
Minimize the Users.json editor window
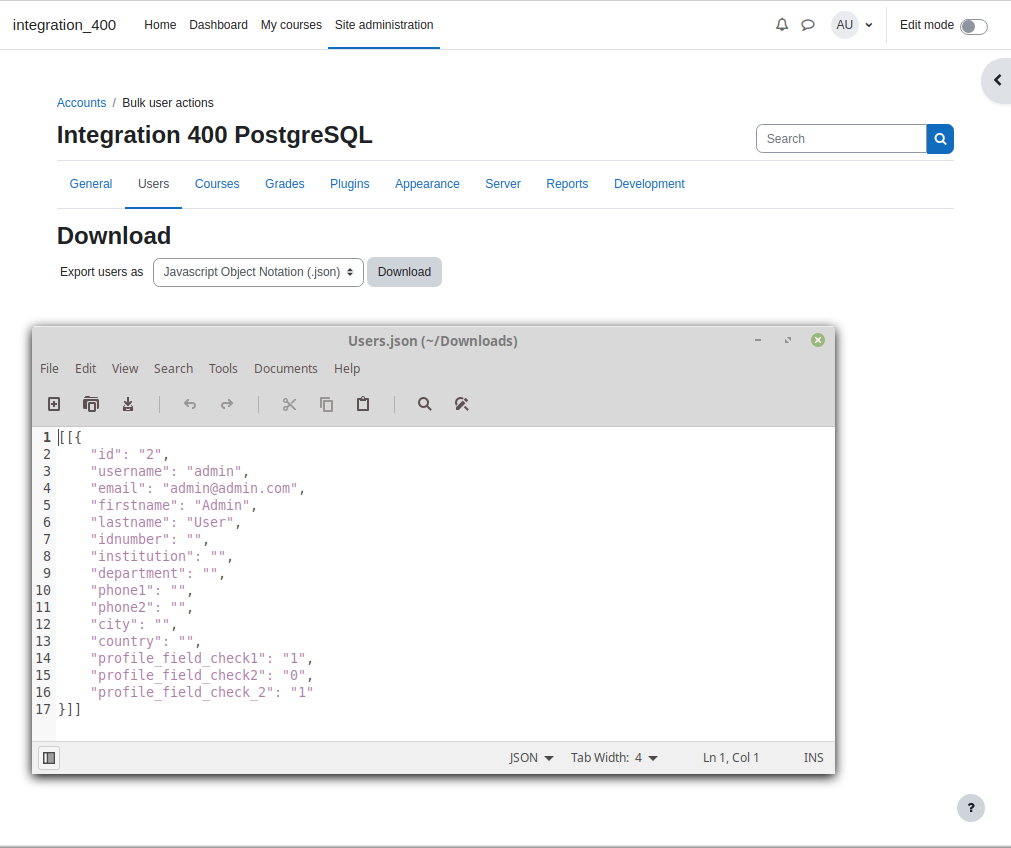coord(758,340)
